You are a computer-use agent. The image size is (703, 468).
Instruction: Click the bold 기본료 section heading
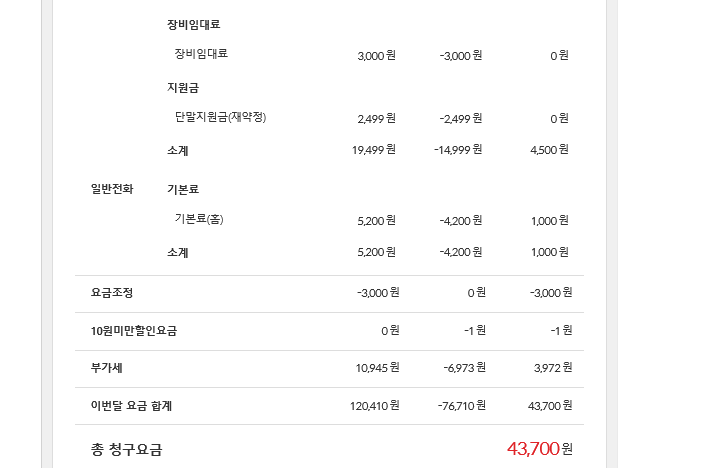point(183,188)
